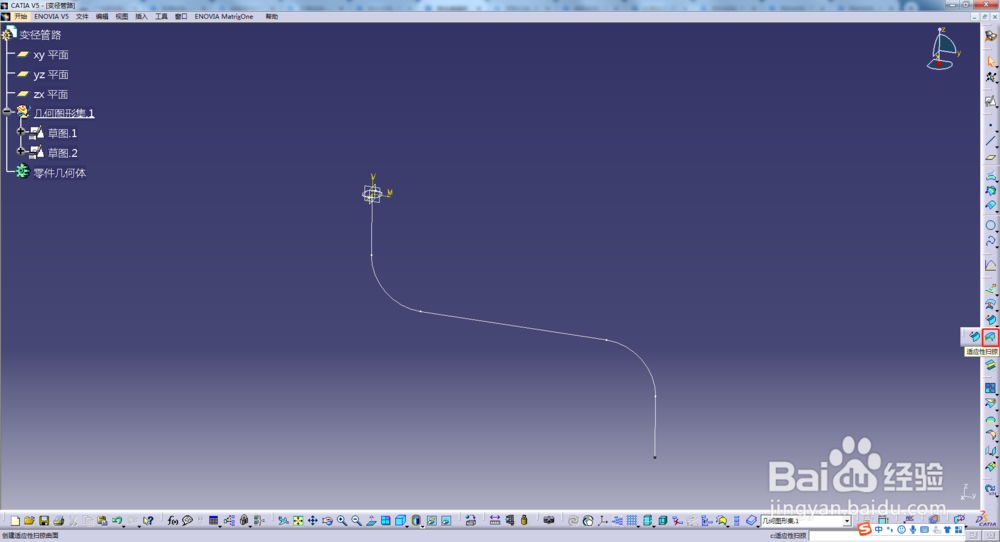Select the Rotate view tool

coord(327,521)
